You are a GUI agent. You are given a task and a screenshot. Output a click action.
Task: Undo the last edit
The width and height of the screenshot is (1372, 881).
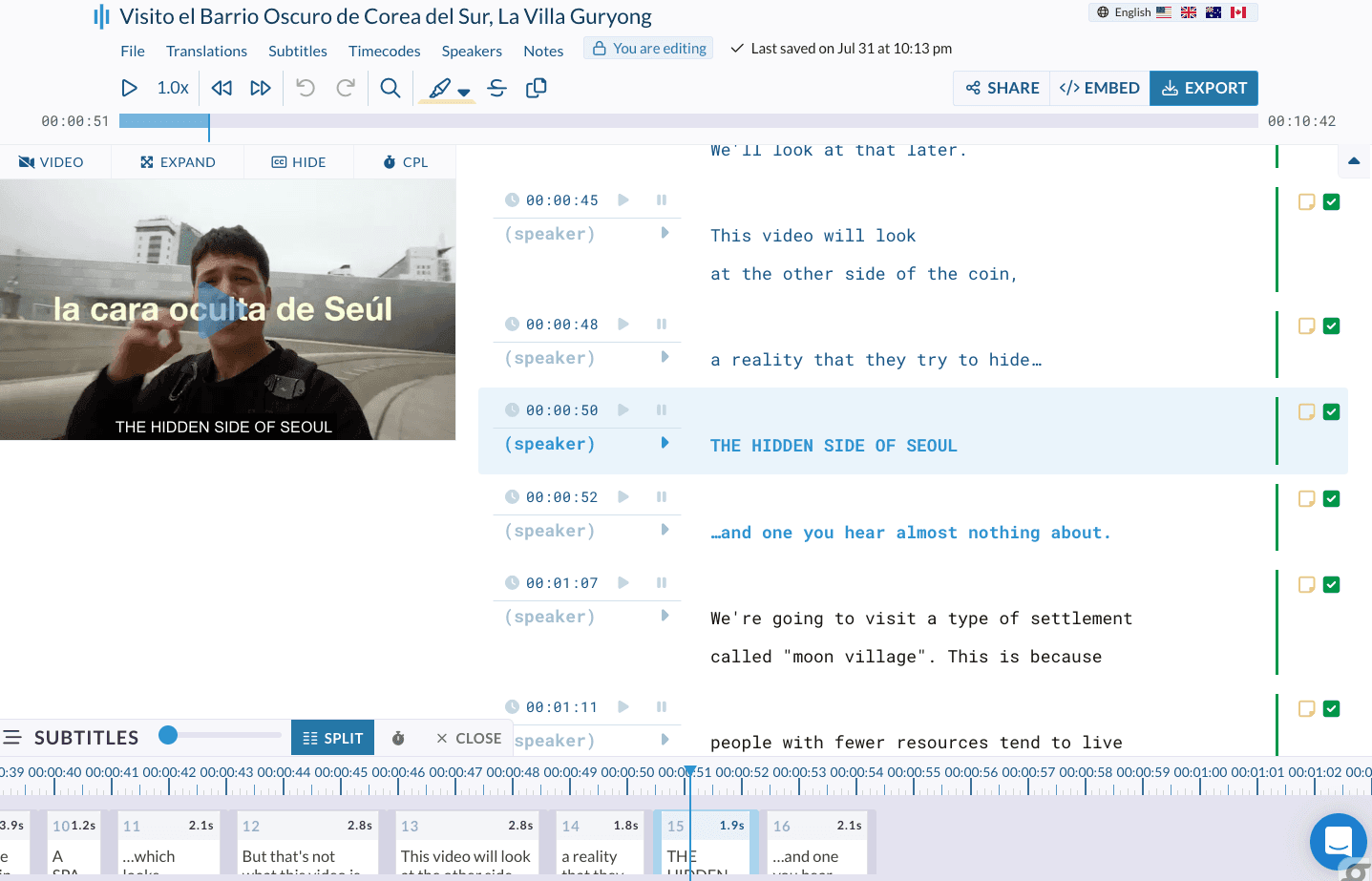306,88
